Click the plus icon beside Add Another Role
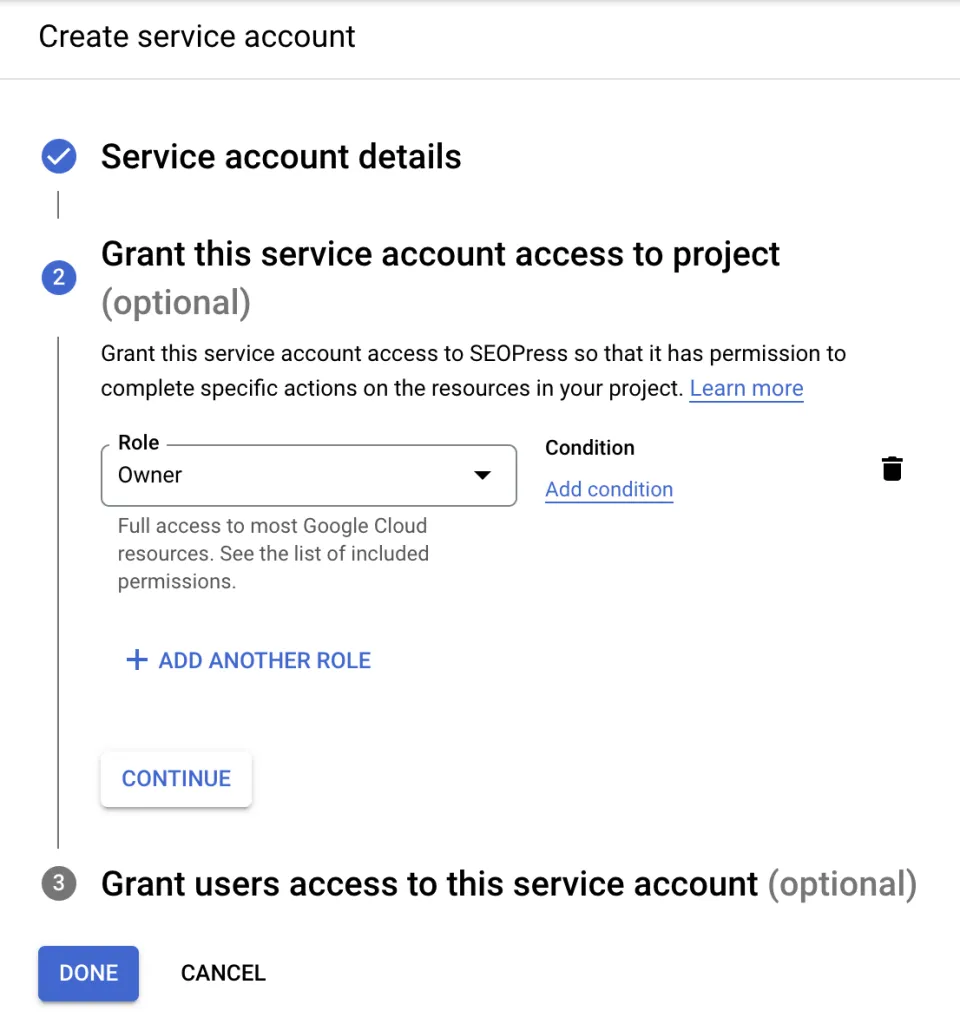This screenshot has height=1024, width=960. click(136, 660)
